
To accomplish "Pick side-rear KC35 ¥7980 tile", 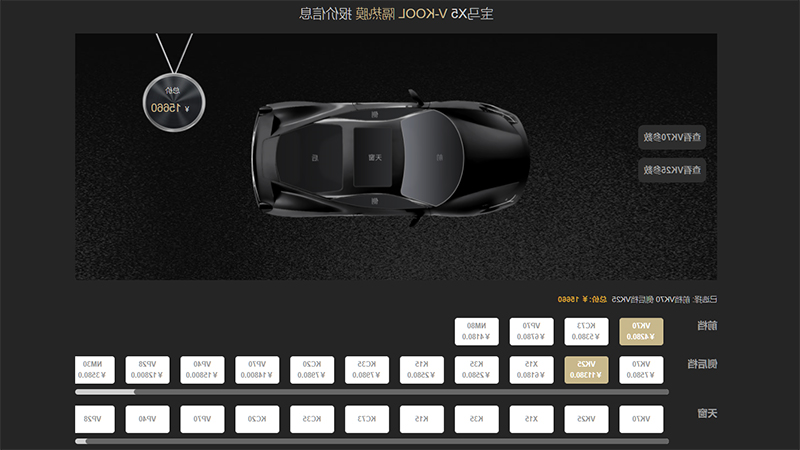I will tap(367, 370).
